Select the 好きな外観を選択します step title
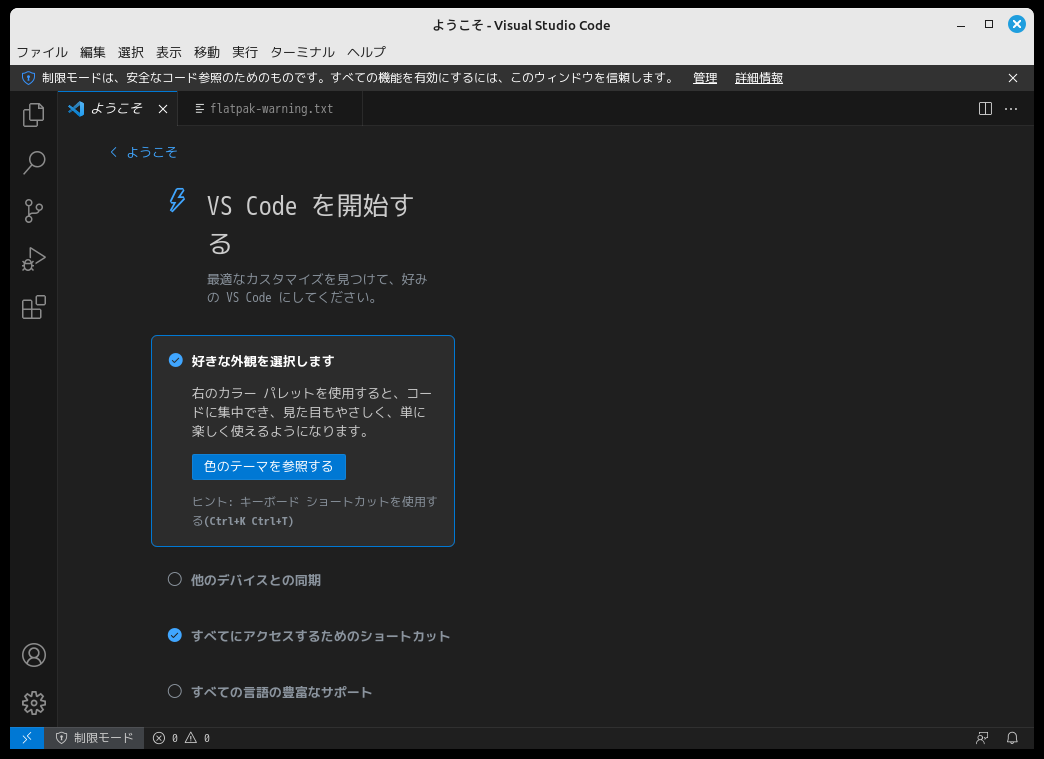 pyautogui.click(x=262, y=361)
